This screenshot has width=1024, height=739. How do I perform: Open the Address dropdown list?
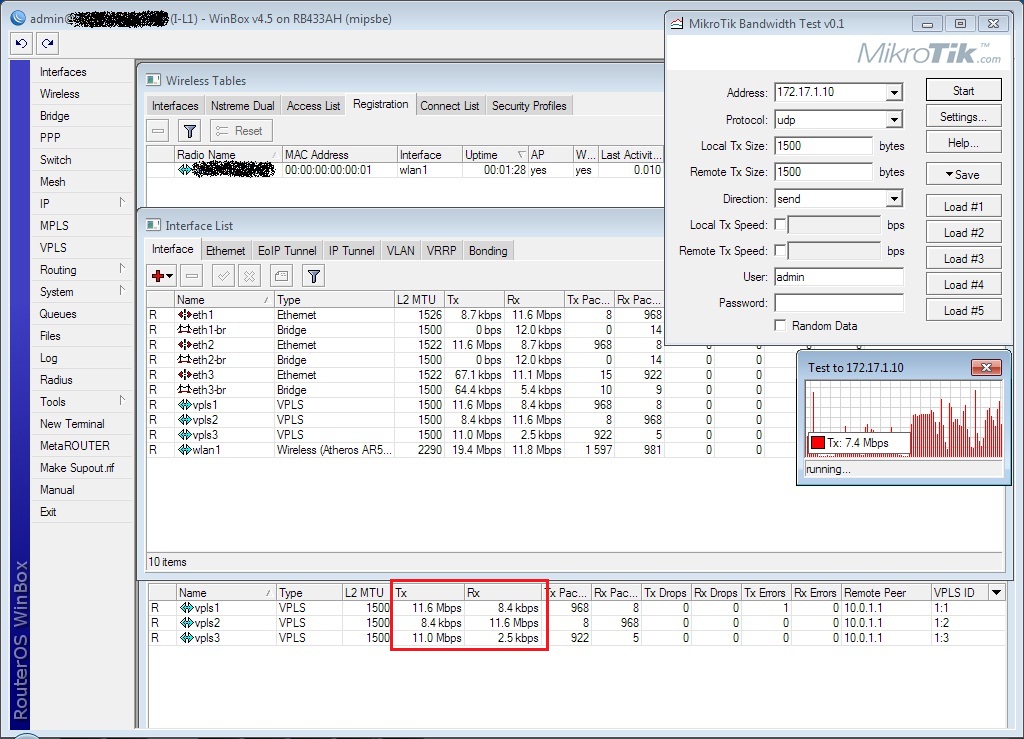pos(893,93)
